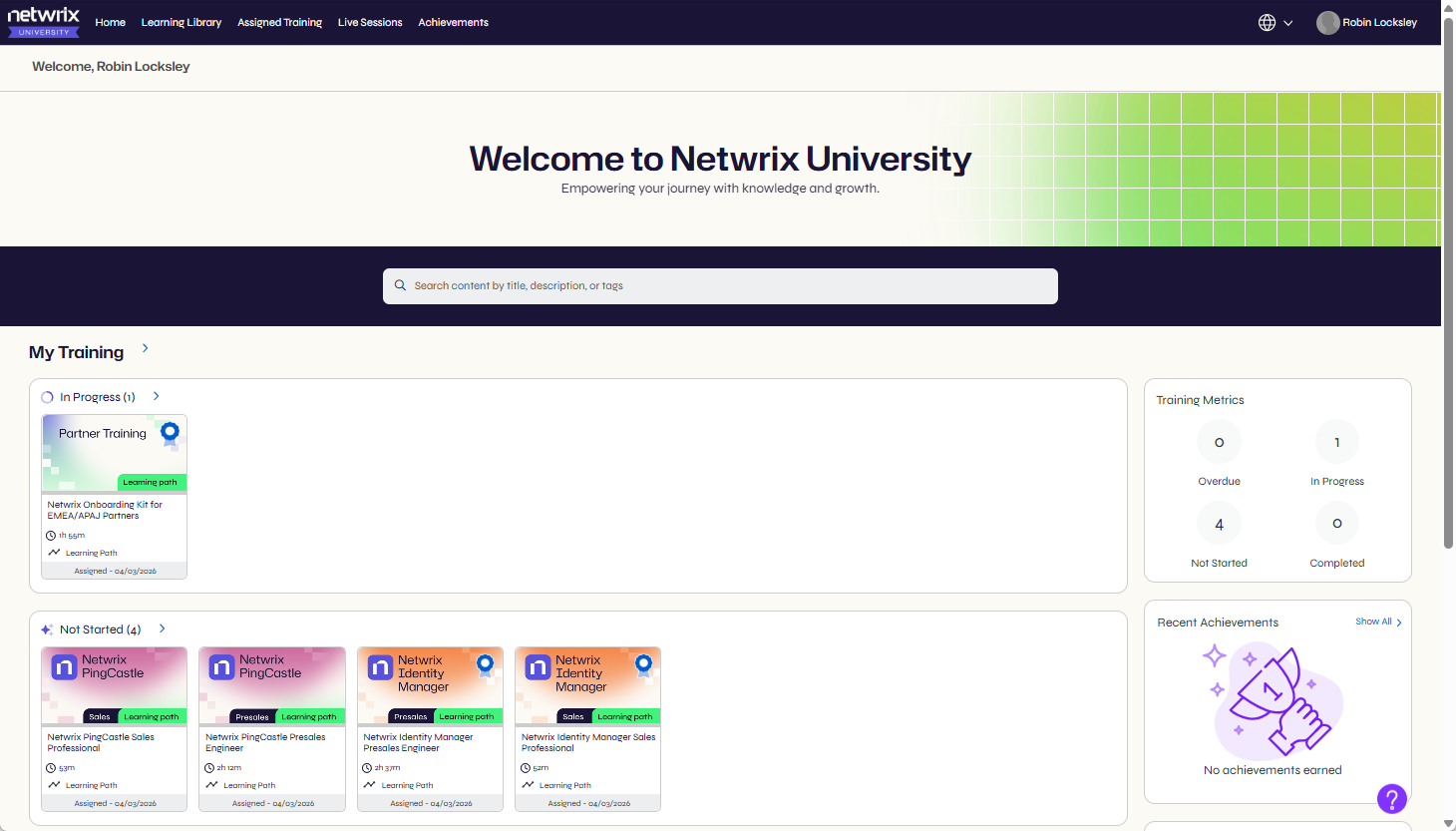Click the trophy achievements illustration

pyautogui.click(x=1274, y=700)
